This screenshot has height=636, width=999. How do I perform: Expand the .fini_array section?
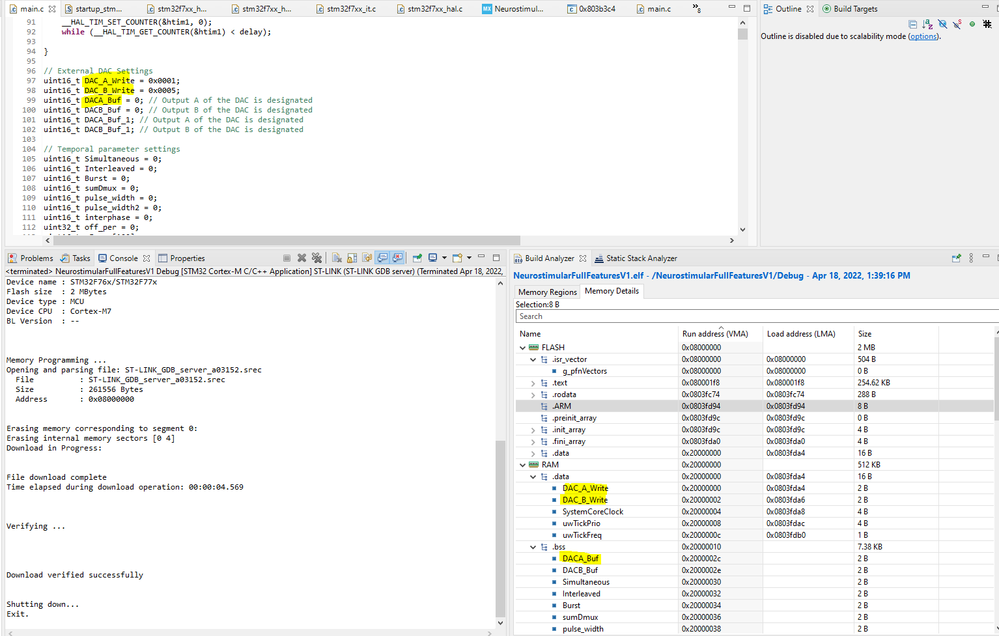533,442
